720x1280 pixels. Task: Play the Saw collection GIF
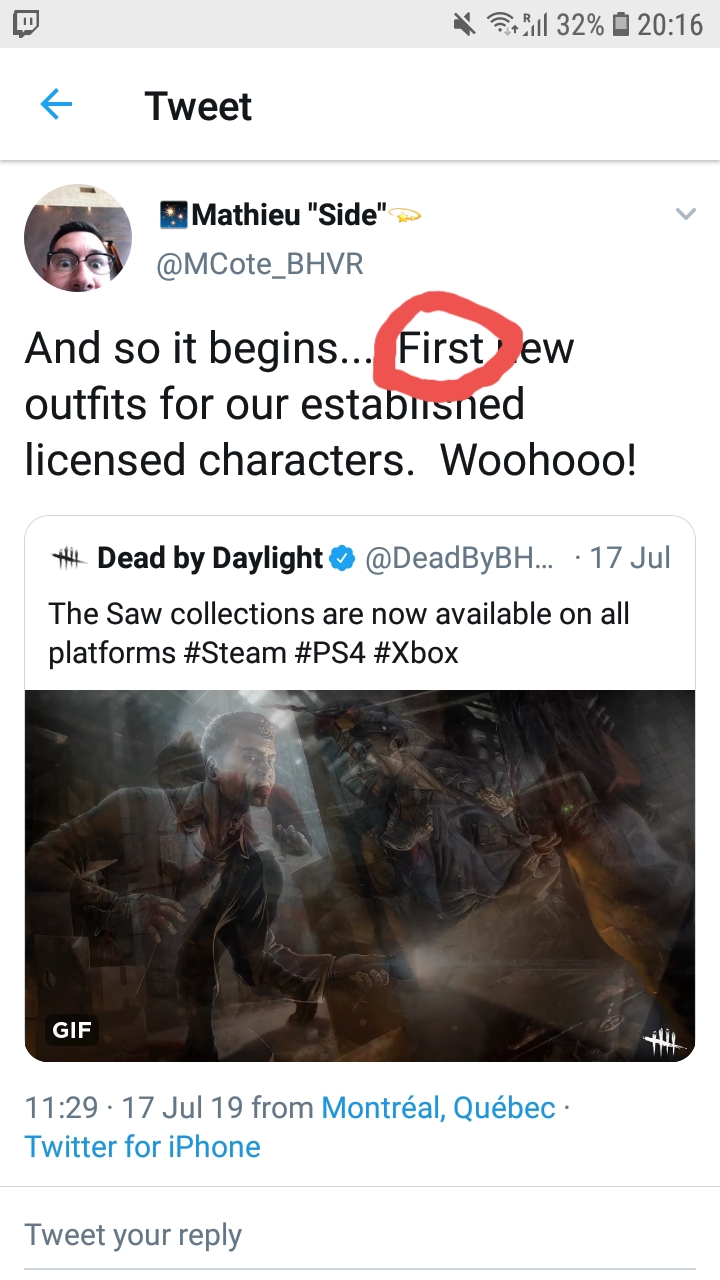(360, 875)
